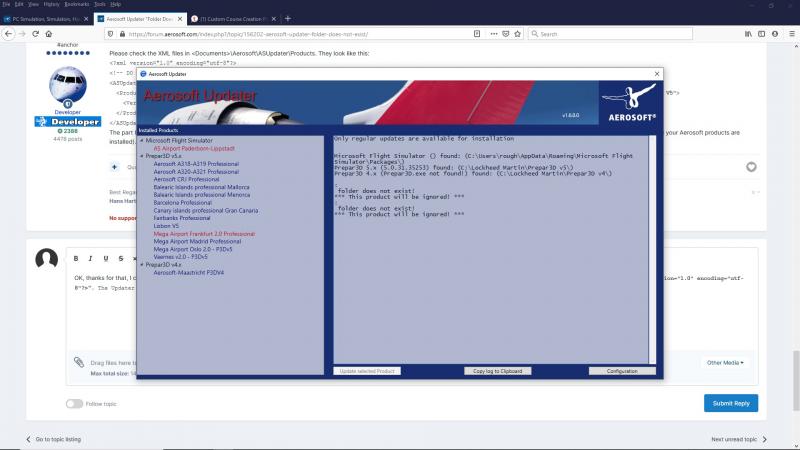Open the page actions three-dot menu

493,34
